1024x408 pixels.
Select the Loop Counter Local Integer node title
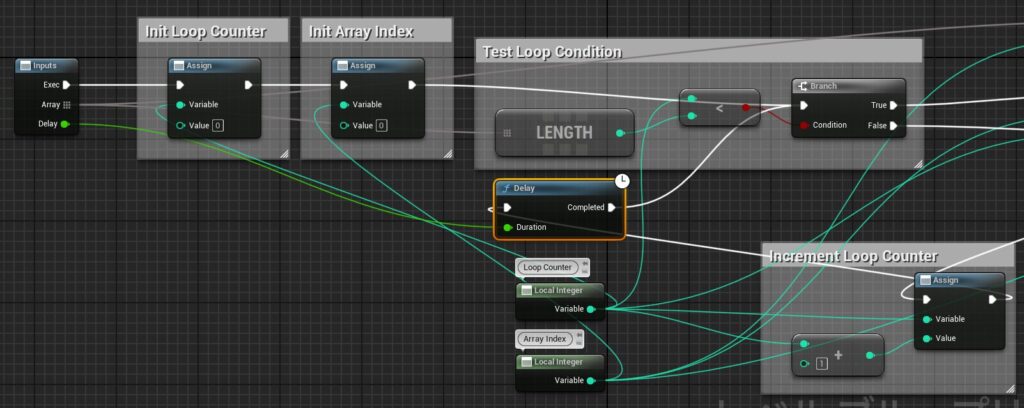click(560, 290)
